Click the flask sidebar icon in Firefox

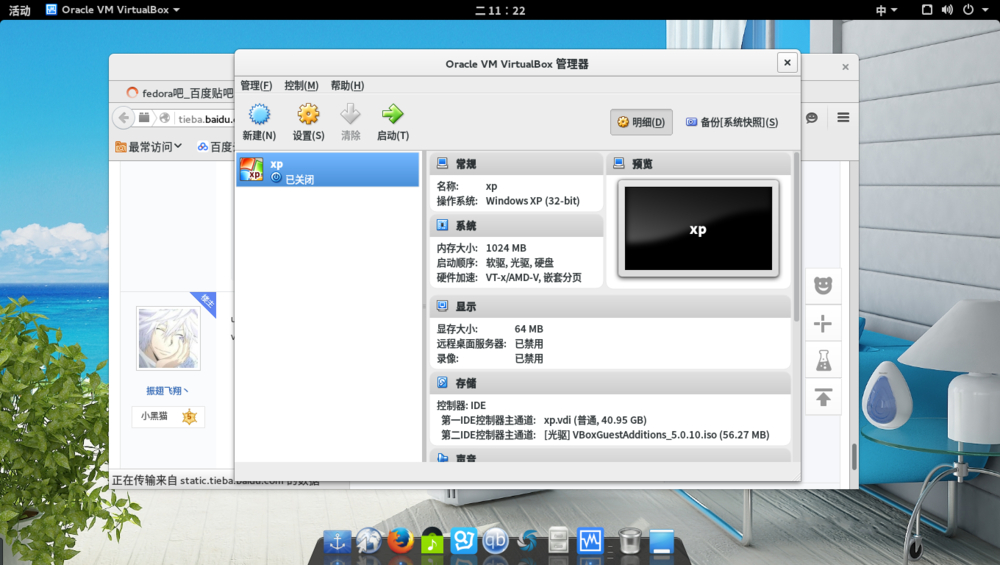(x=823, y=361)
